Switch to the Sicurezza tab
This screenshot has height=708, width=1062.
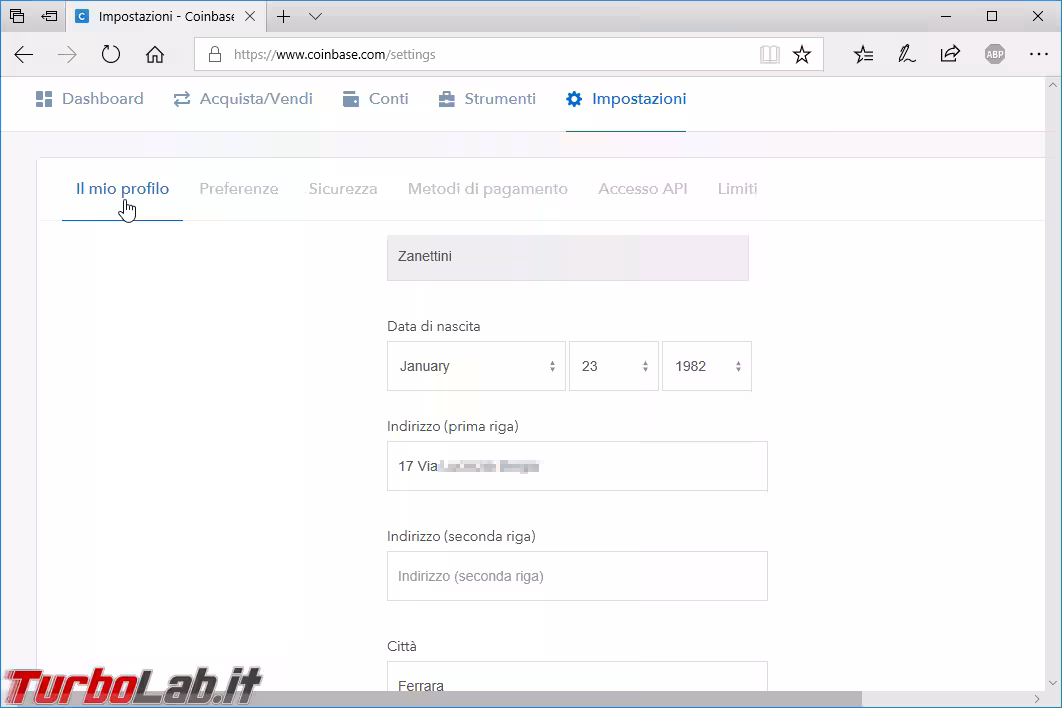(x=343, y=189)
